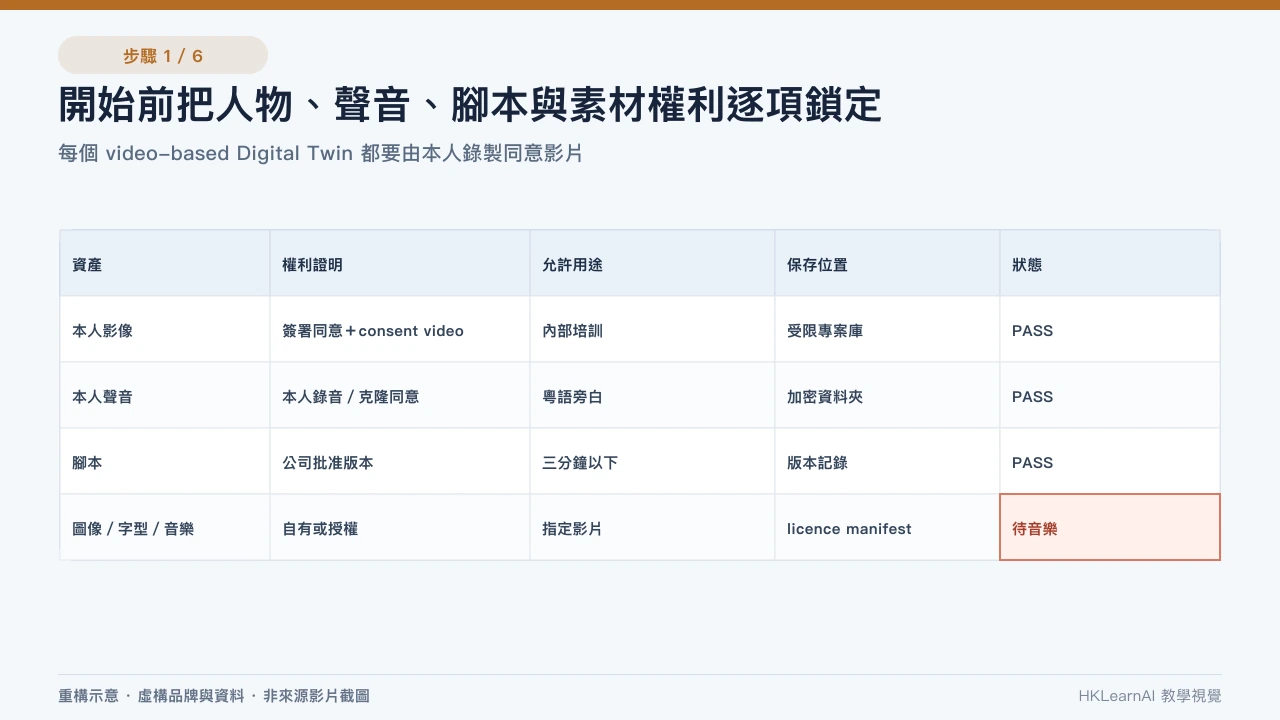
Task: Select the 簽署同意＋consent video cell
Action: pyautogui.click(x=400, y=330)
